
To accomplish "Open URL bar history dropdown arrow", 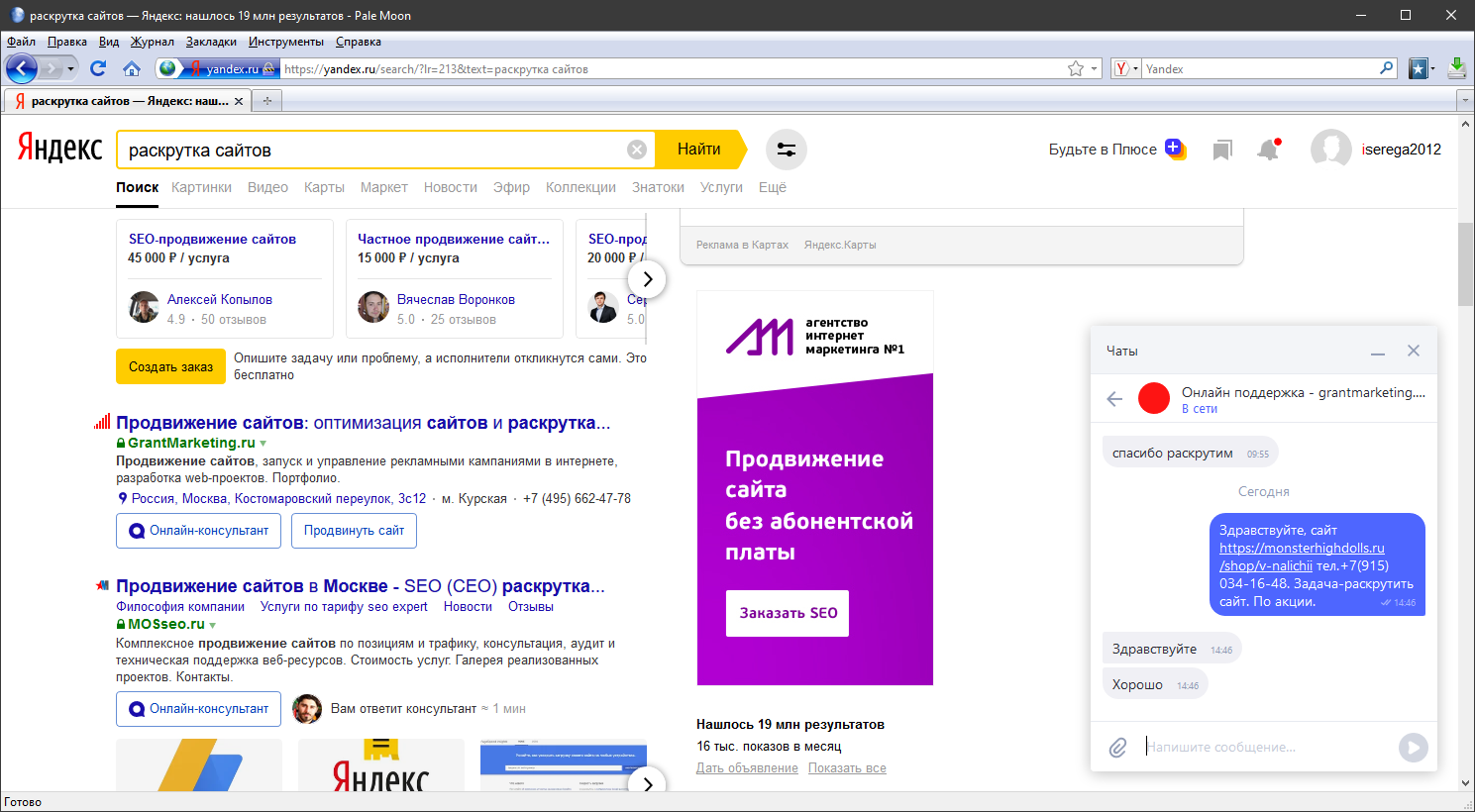I will pyautogui.click(x=1095, y=68).
